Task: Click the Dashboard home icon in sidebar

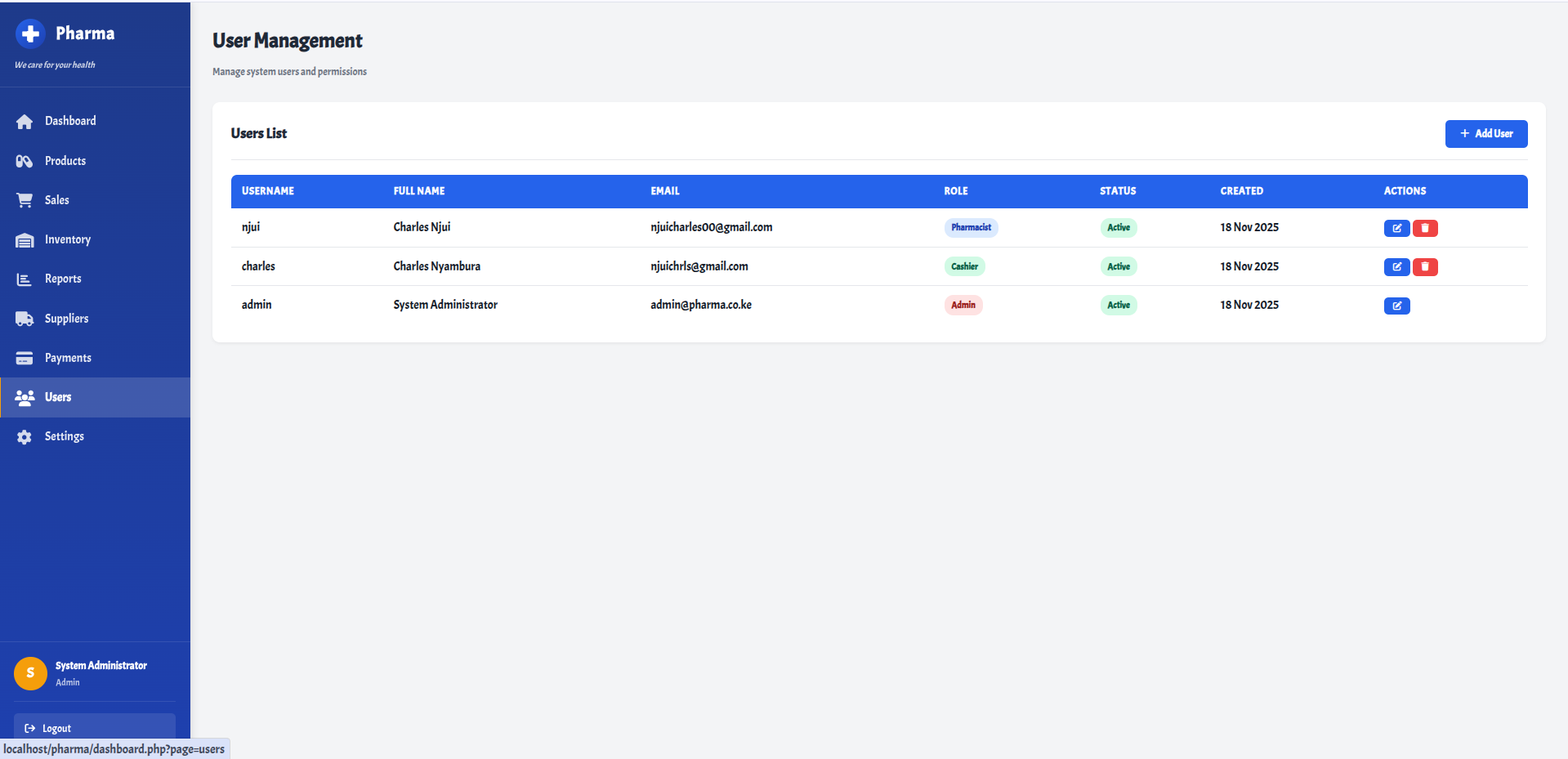Action: point(25,122)
